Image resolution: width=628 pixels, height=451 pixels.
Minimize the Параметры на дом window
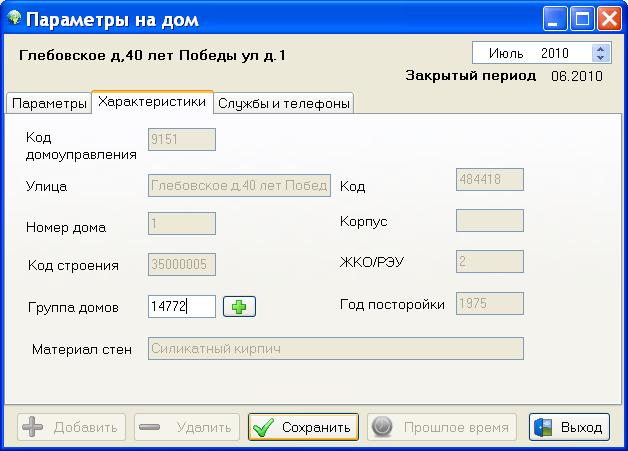(555, 18)
